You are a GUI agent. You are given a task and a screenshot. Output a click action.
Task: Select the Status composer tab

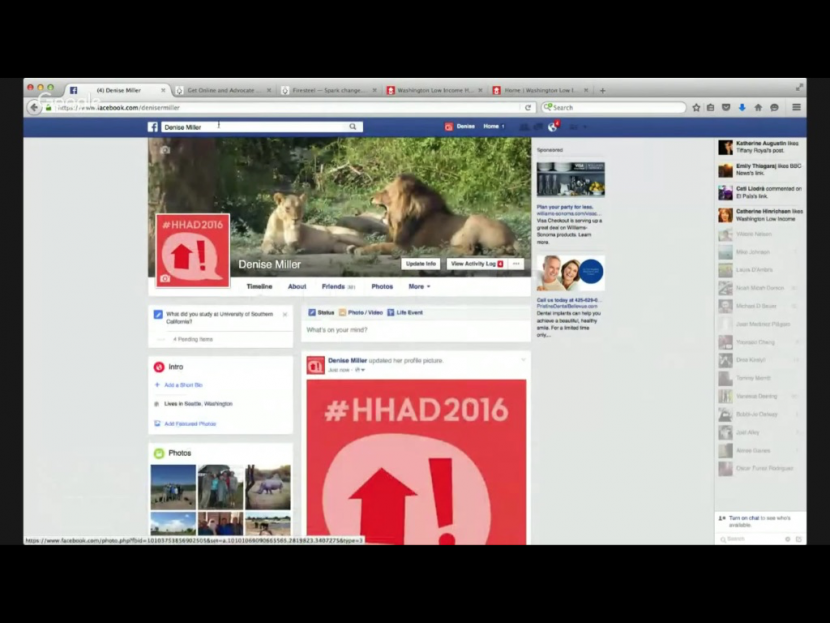tap(321, 313)
